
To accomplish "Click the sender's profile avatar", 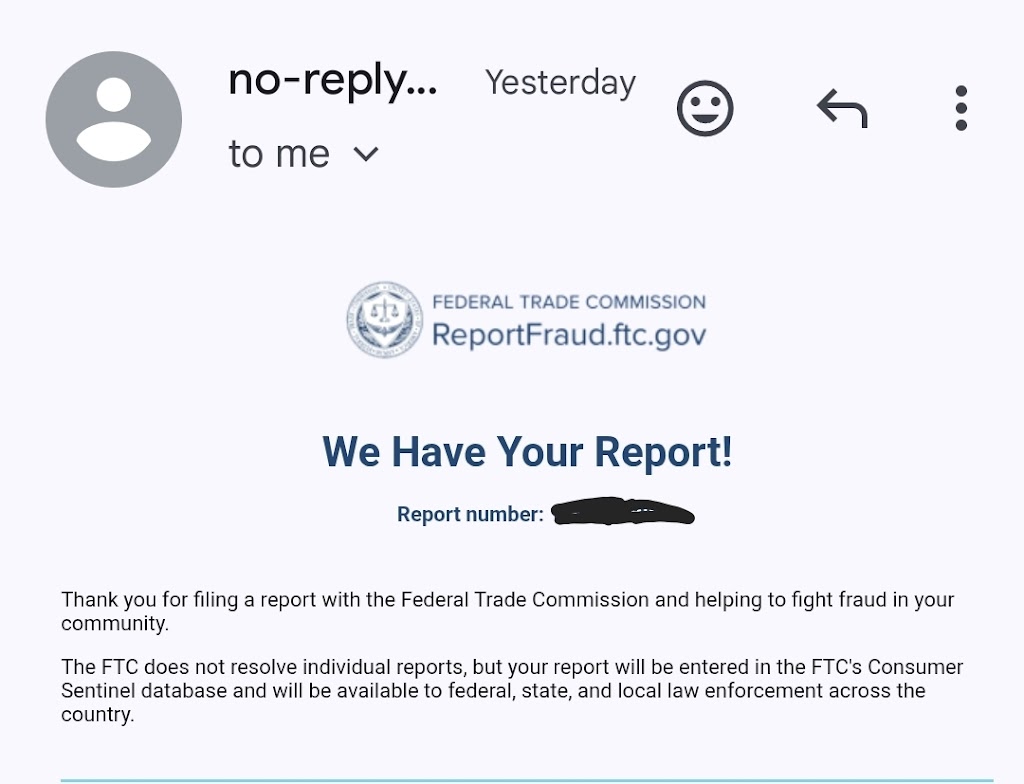I will 114,119.
